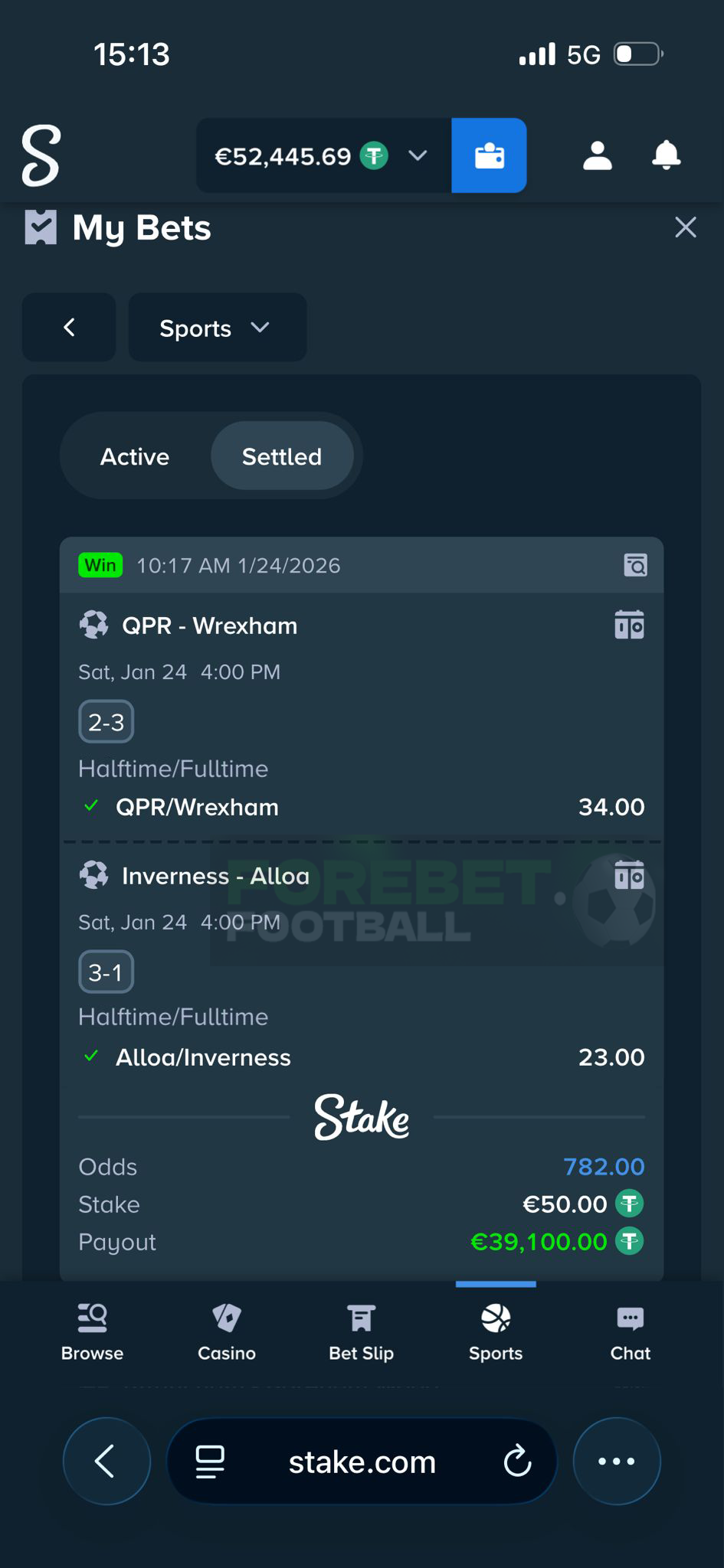
Task: View statistics for QPR - Wrexham match
Action: point(630,624)
